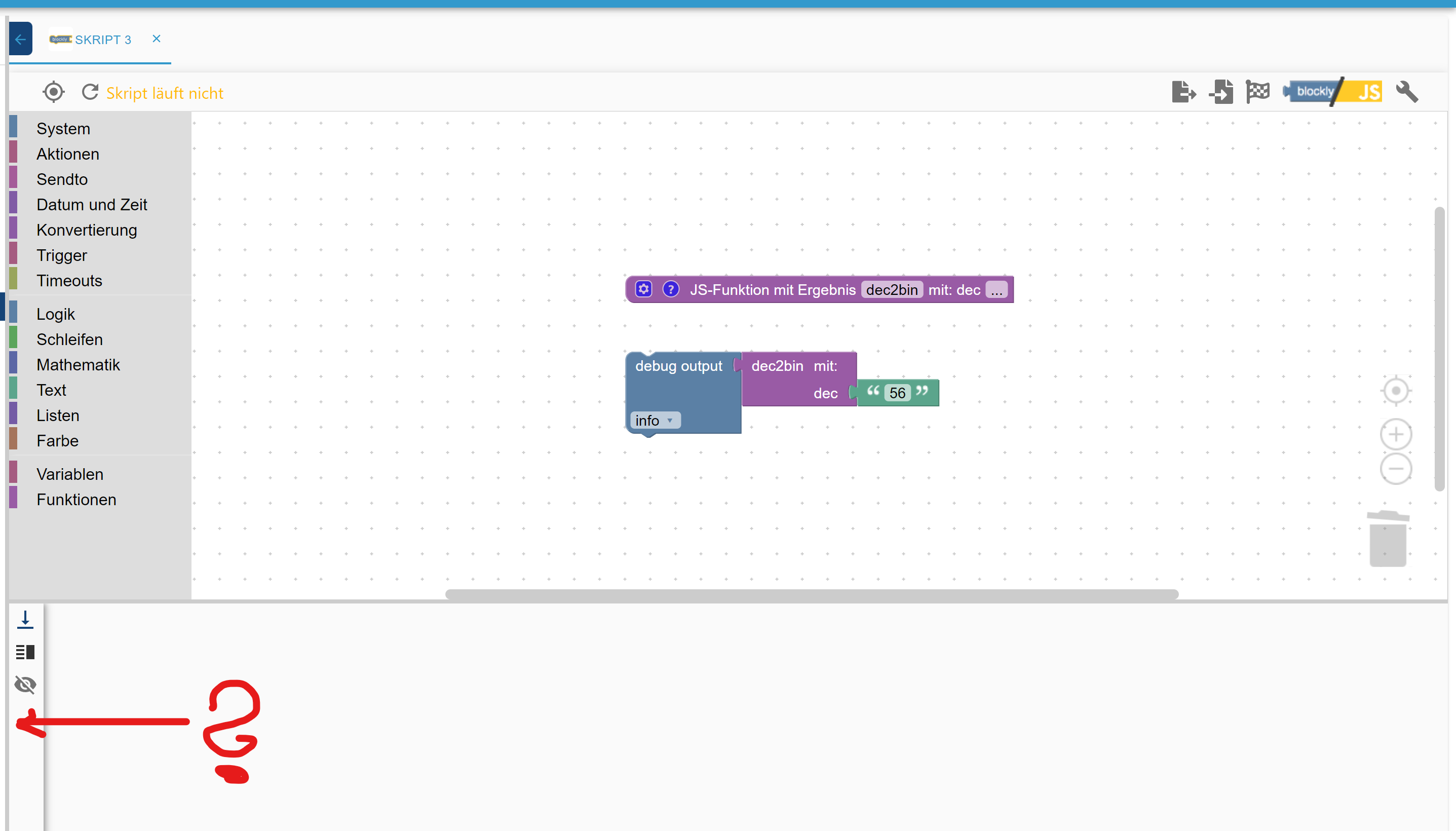Viewport: 1456px width, 831px height.
Task: Click the zoom in plus button
Action: point(1396,435)
